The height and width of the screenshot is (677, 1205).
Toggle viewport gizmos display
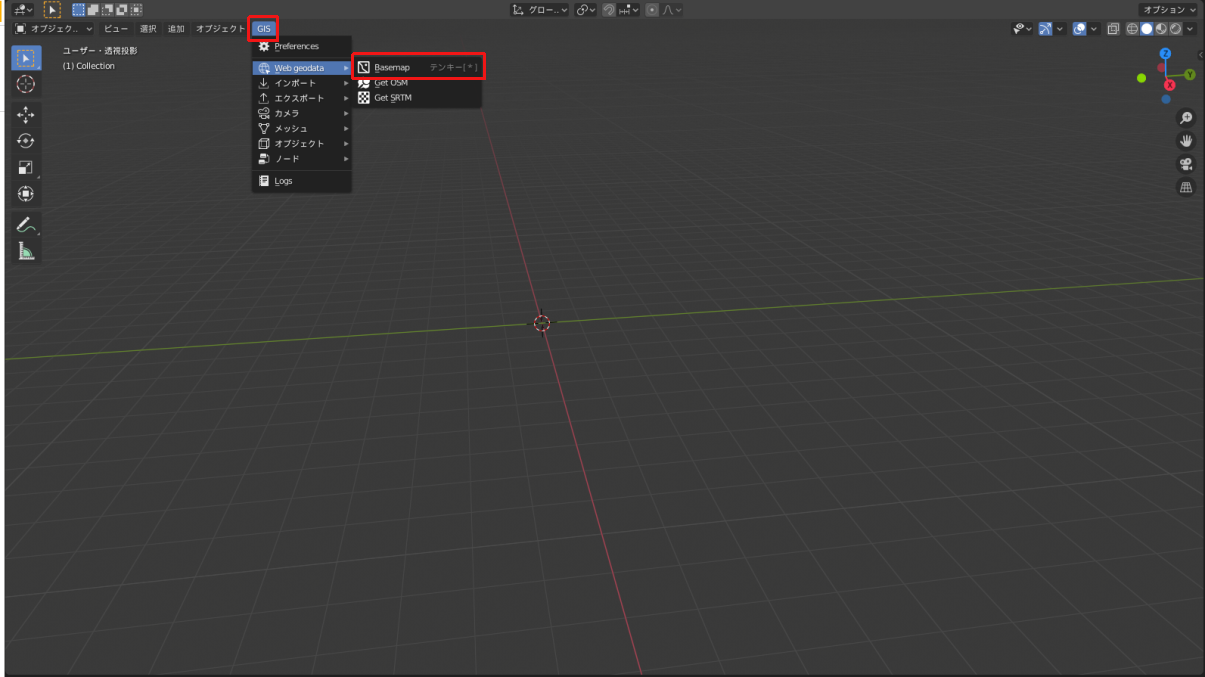pos(1045,29)
